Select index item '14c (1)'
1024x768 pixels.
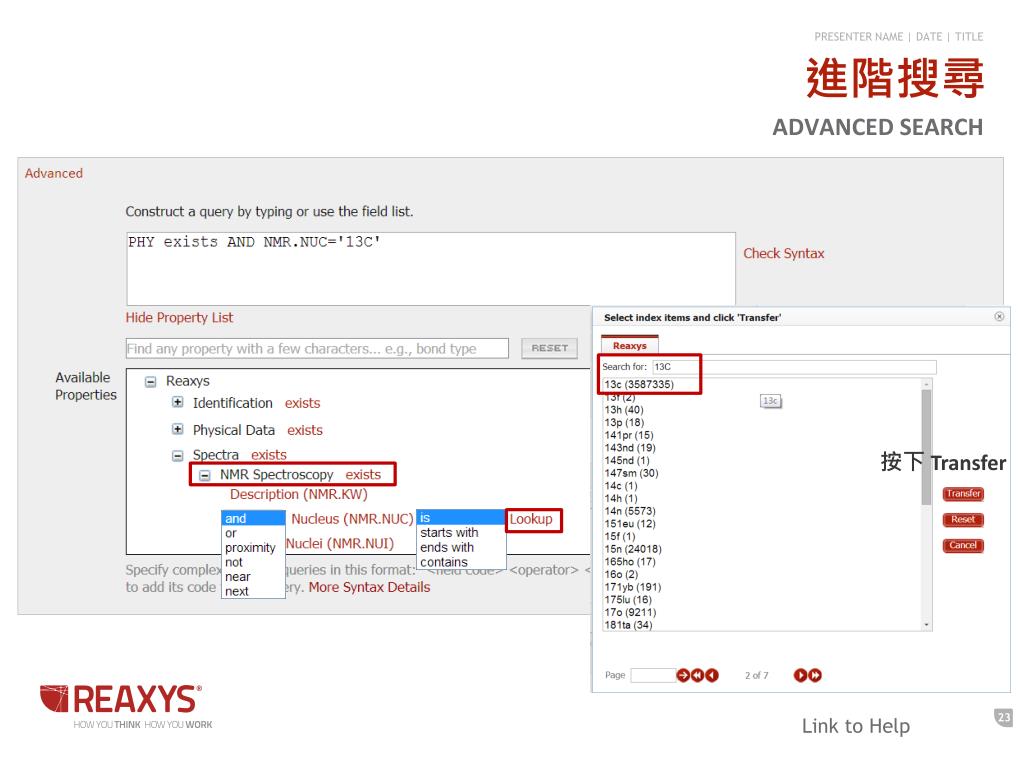620,486
